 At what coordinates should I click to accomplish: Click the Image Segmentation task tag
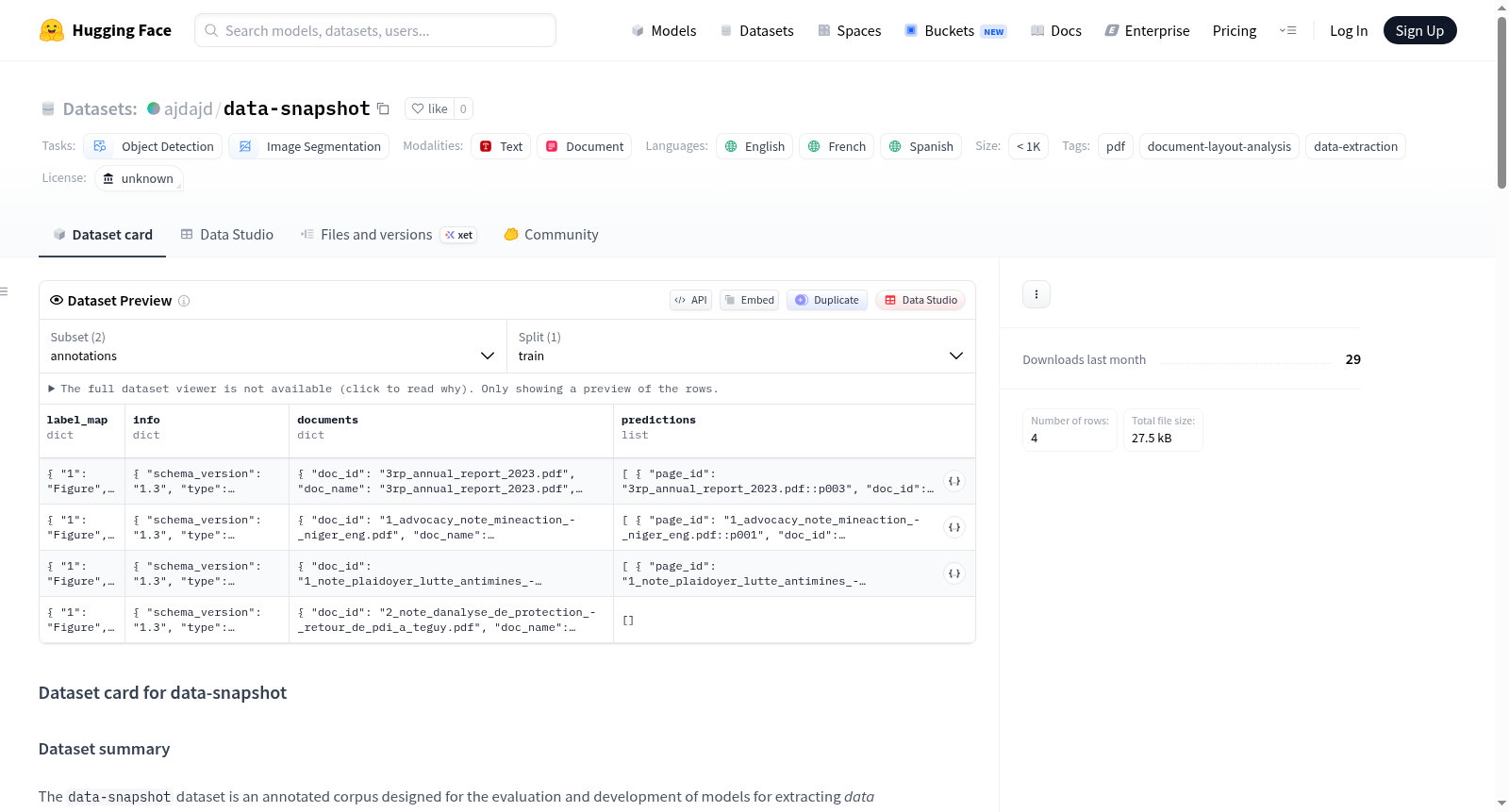coord(309,146)
